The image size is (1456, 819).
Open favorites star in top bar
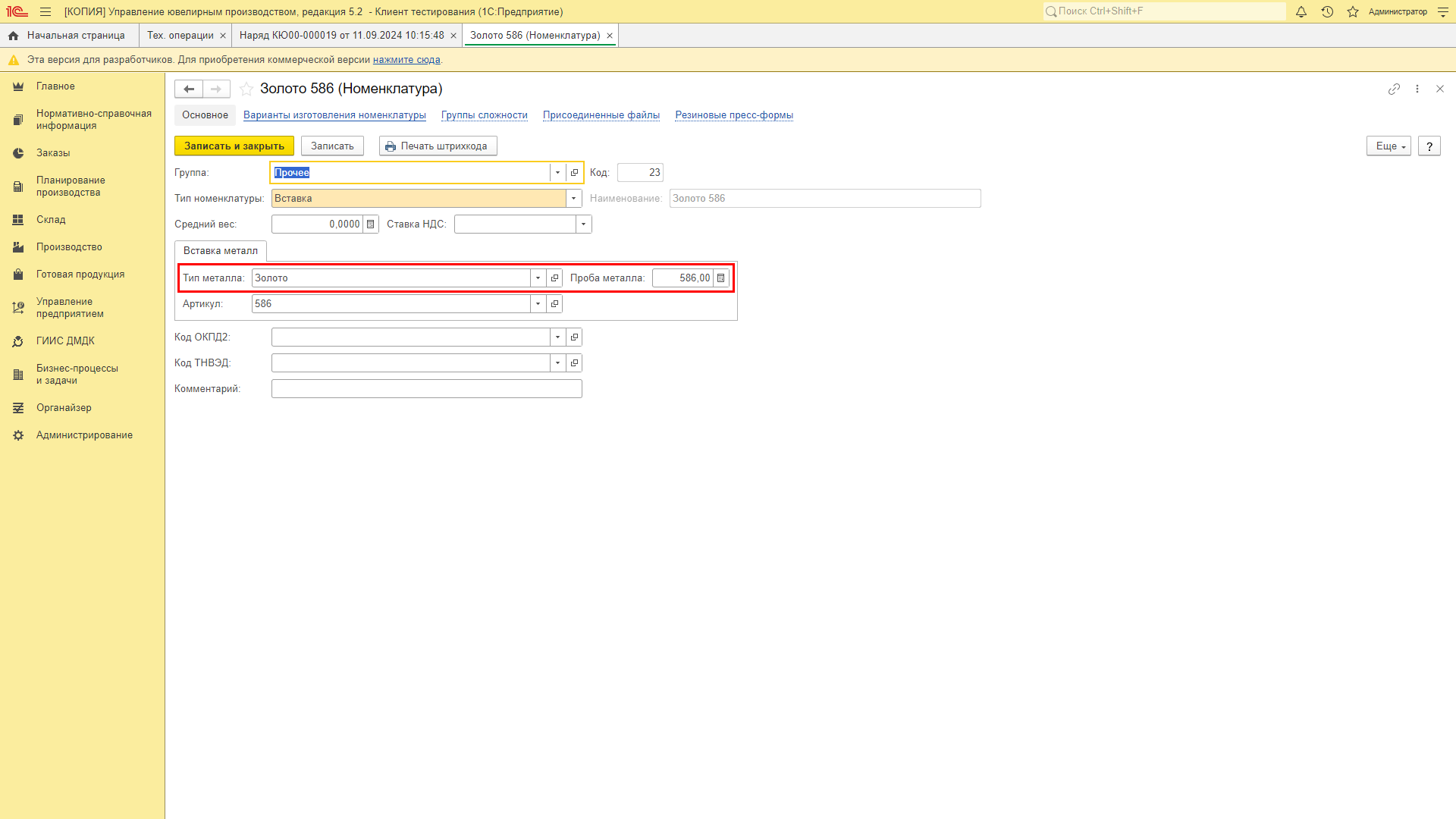point(1353,11)
